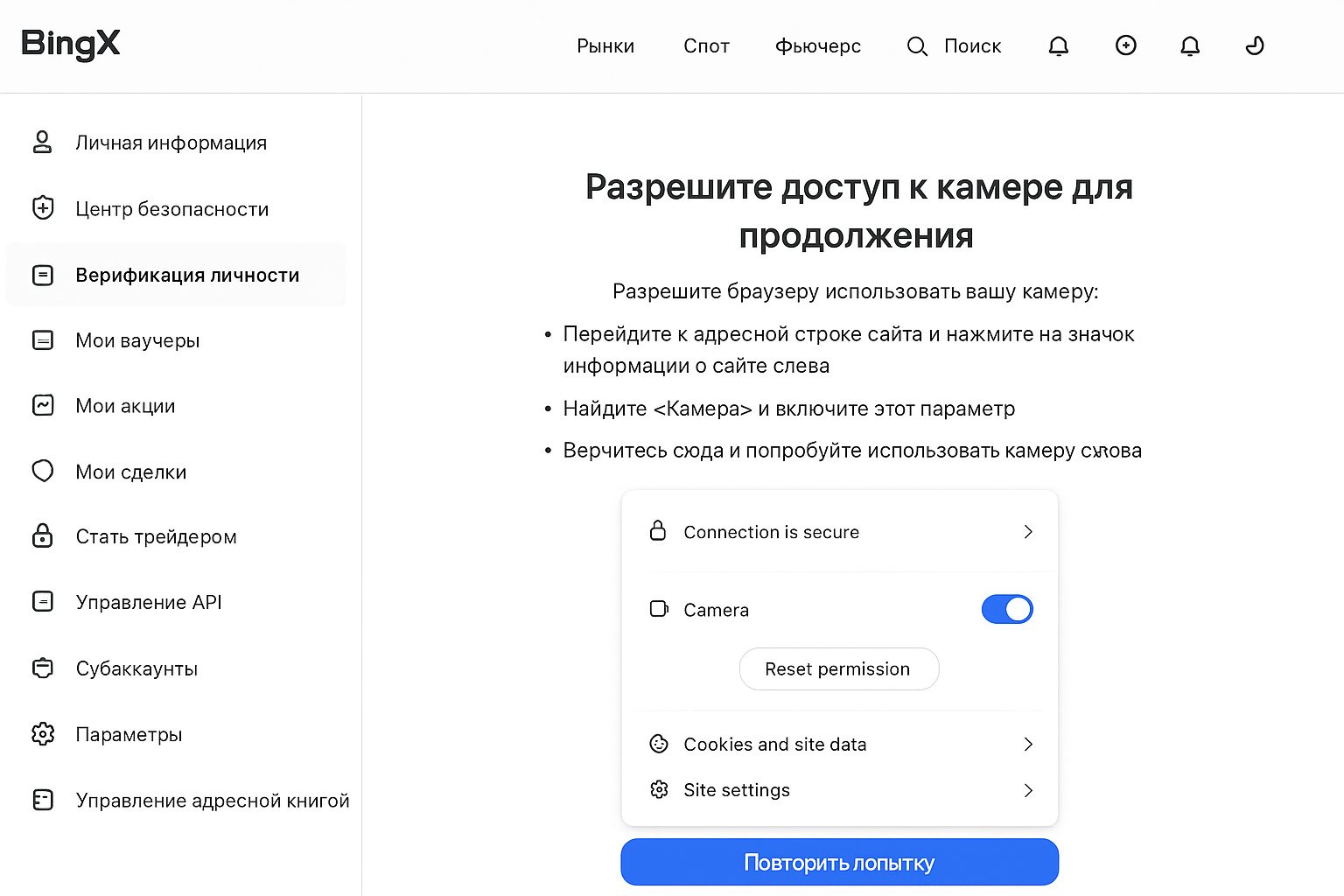Select Верификация личности in the sidebar
The width and height of the screenshot is (1344, 896).
[x=176, y=275]
